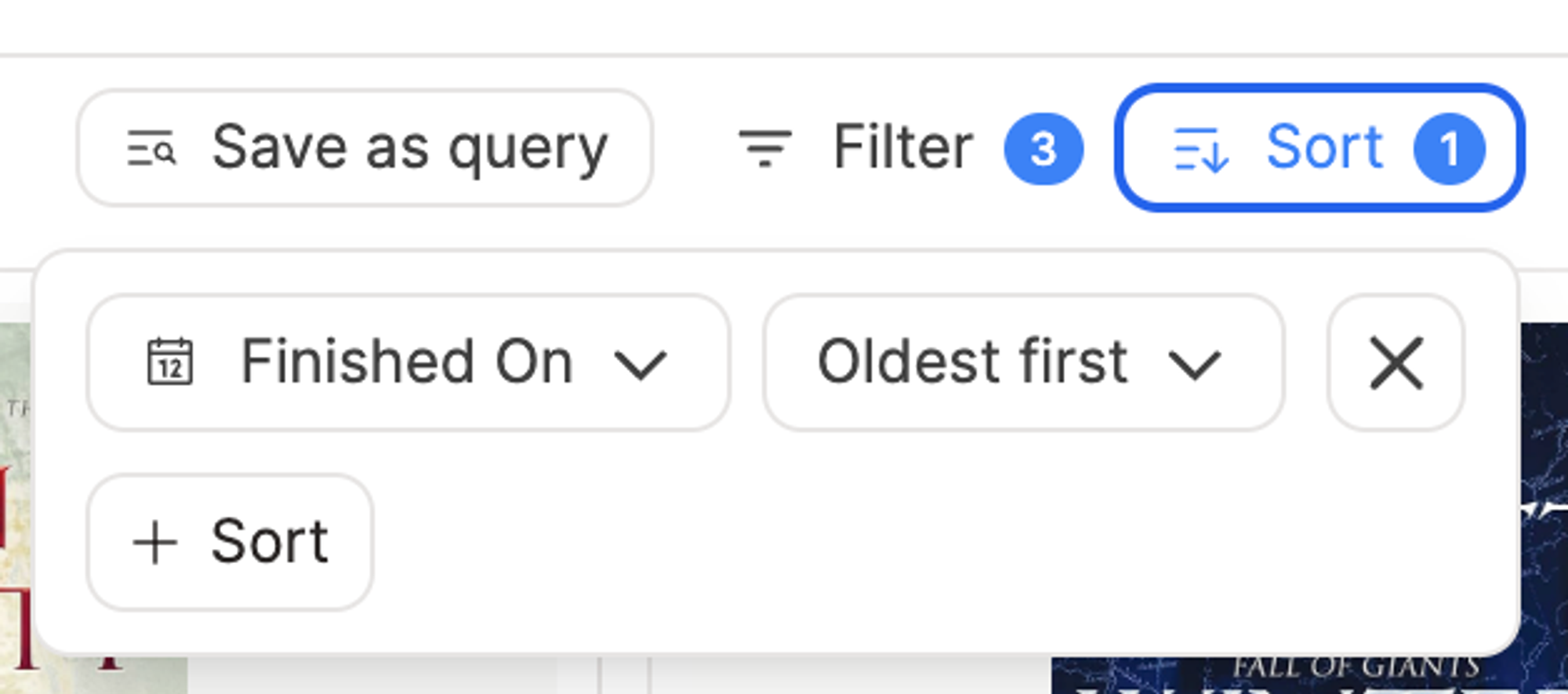This screenshot has width=1568, height=694.
Task: Expand the chevron next to Finished On
Action: (x=641, y=365)
